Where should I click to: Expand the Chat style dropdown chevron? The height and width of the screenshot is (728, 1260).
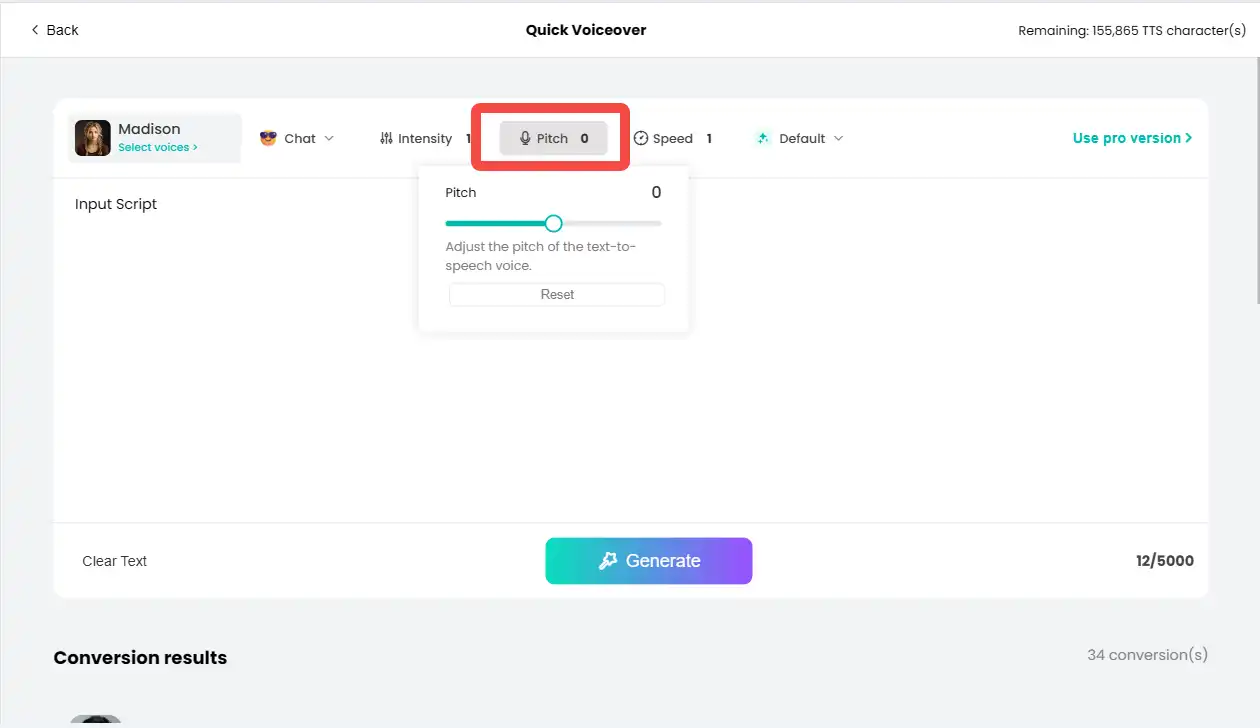click(x=329, y=139)
